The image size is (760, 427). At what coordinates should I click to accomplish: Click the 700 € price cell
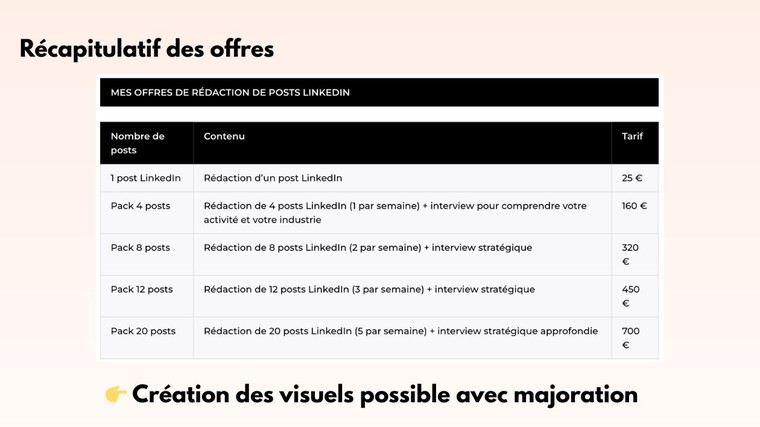point(630,338)
